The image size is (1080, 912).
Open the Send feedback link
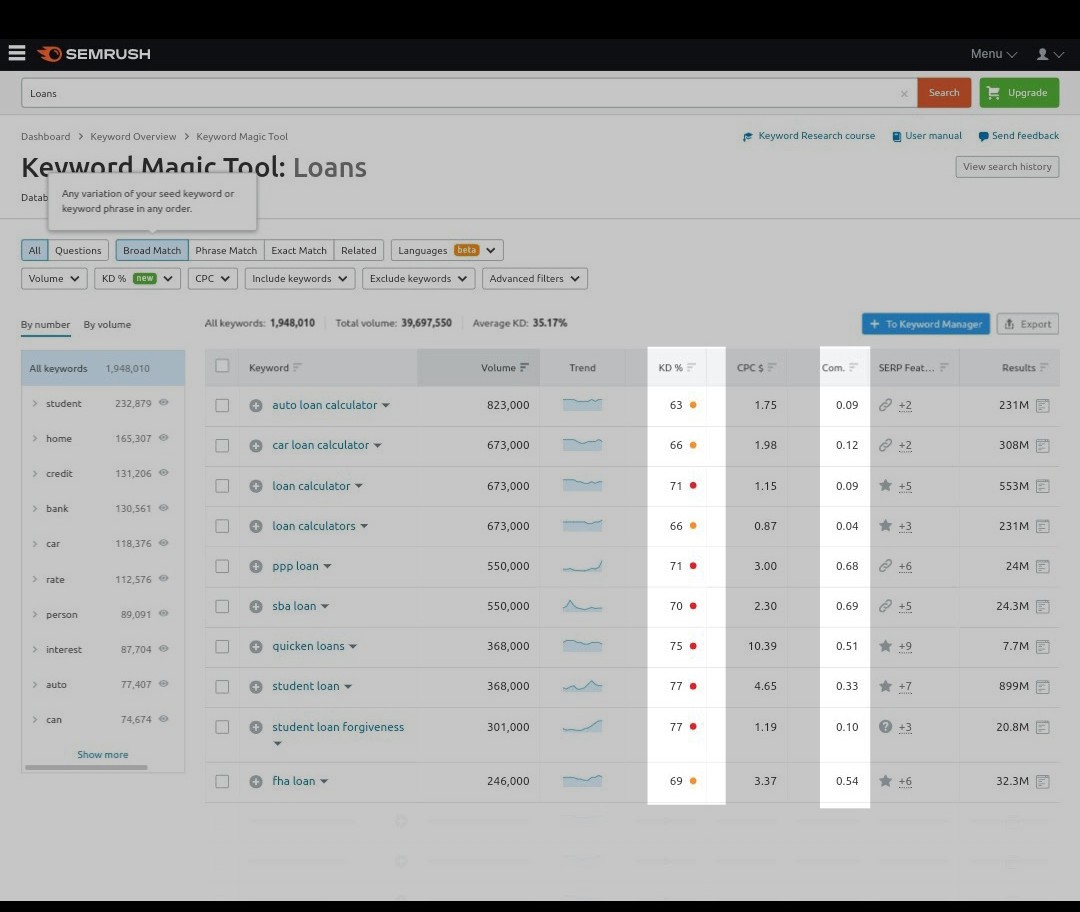(x=1019, y=136)
